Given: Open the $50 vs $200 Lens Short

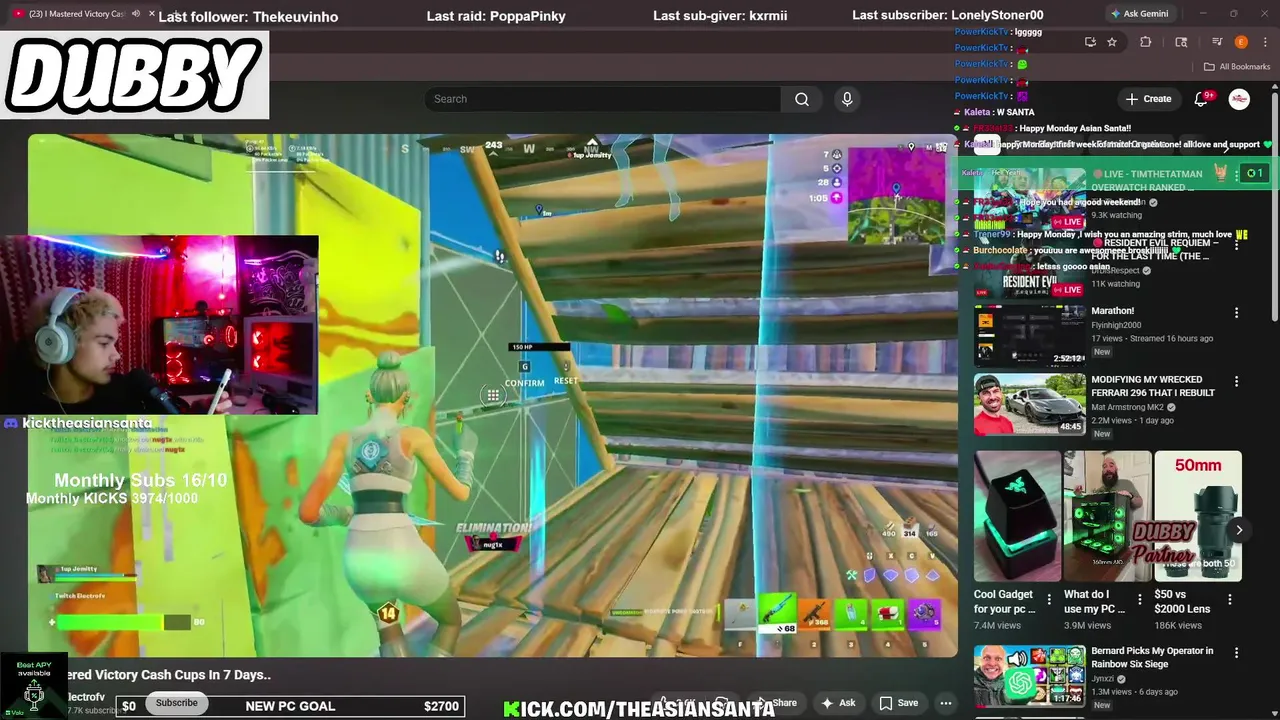Looking at the screenshot, I should 1198,516.
